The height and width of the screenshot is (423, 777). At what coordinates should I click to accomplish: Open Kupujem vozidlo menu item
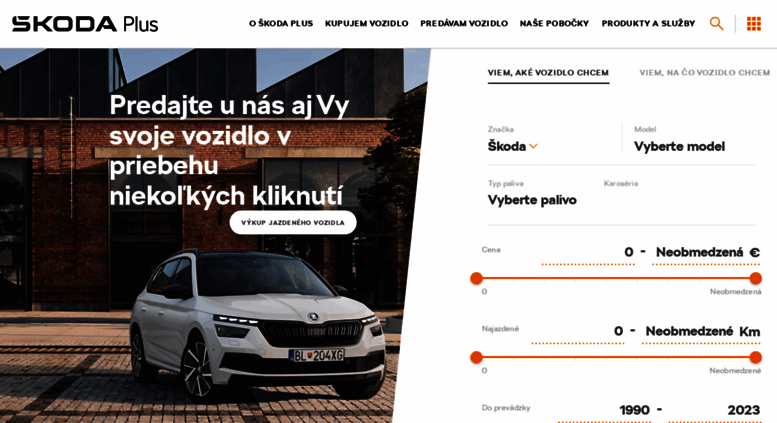point(367,23)
